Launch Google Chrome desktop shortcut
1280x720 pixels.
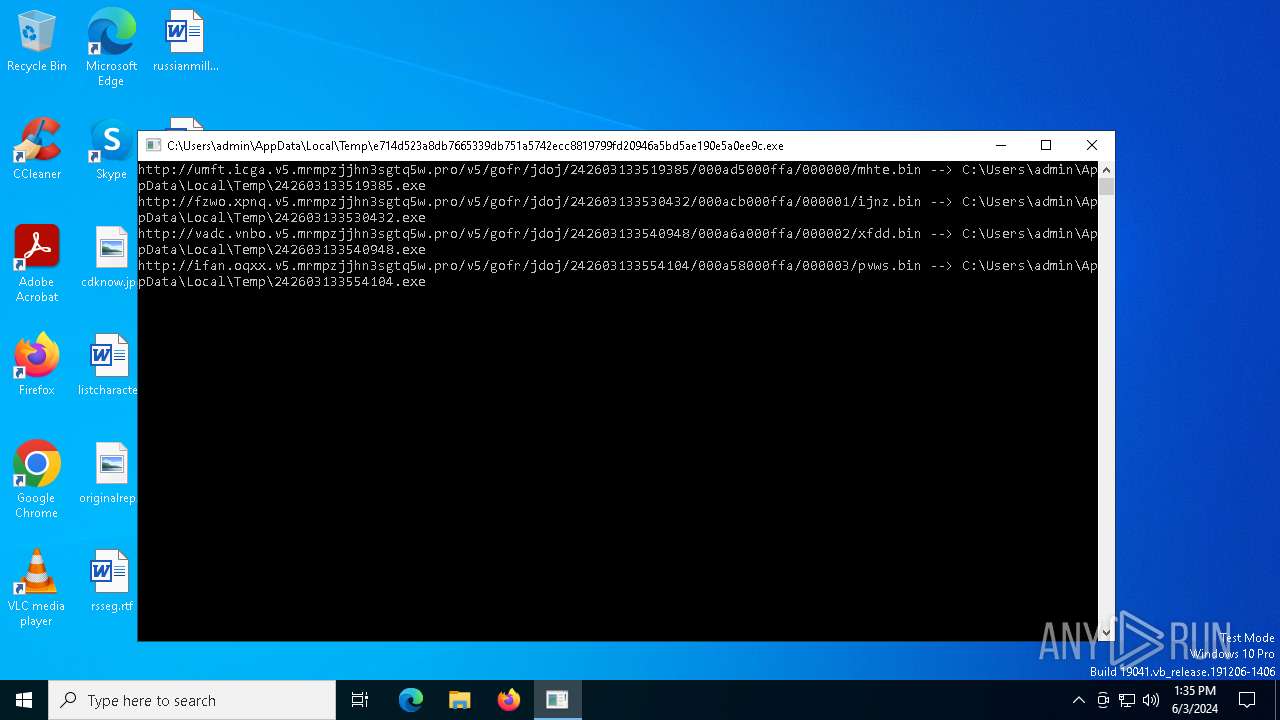(x=37, y=480)
